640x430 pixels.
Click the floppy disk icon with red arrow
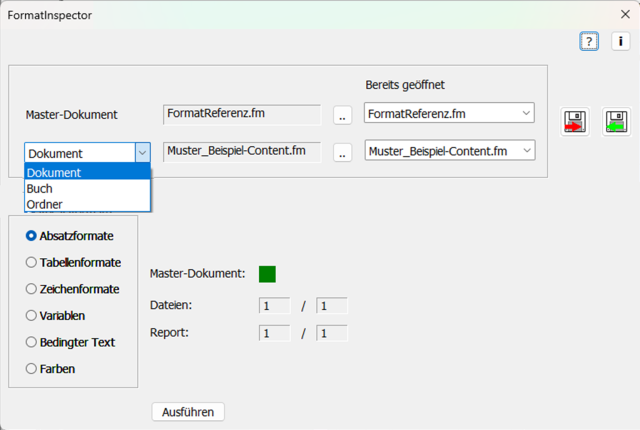coord(576,122)
